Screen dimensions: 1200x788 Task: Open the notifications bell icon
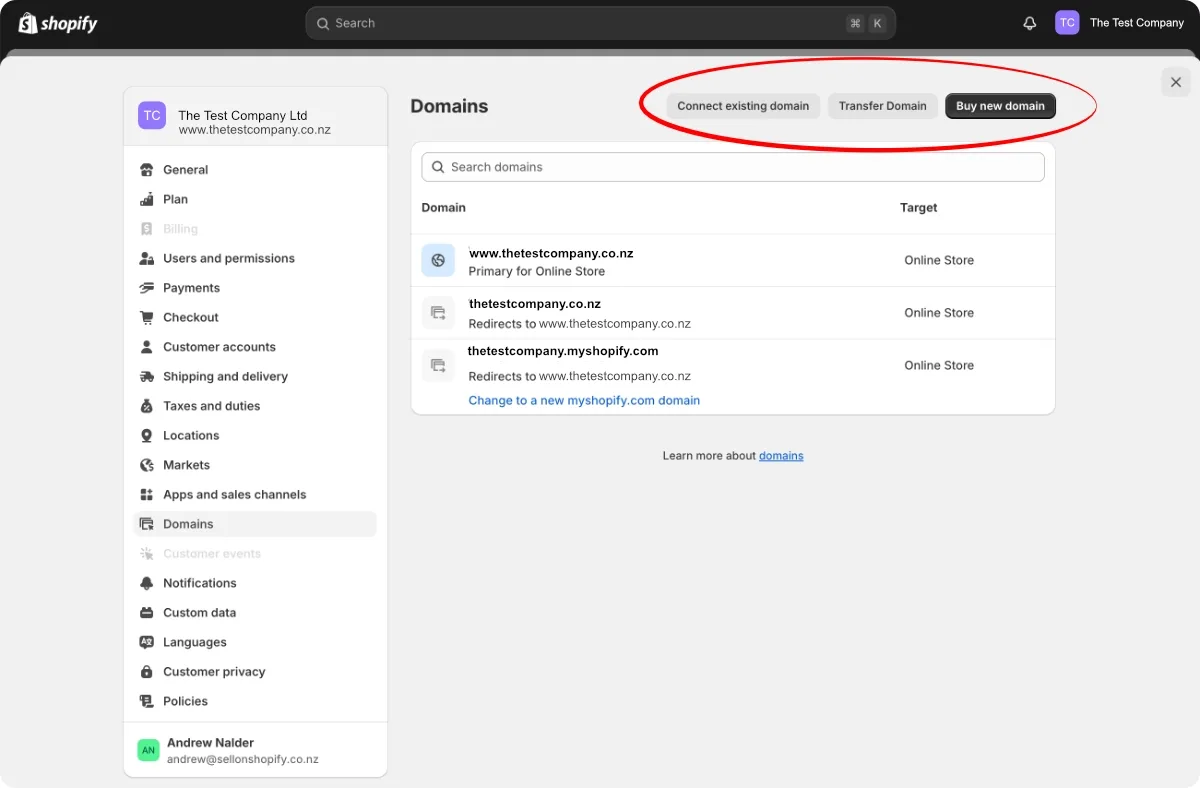coord(1030,23)
